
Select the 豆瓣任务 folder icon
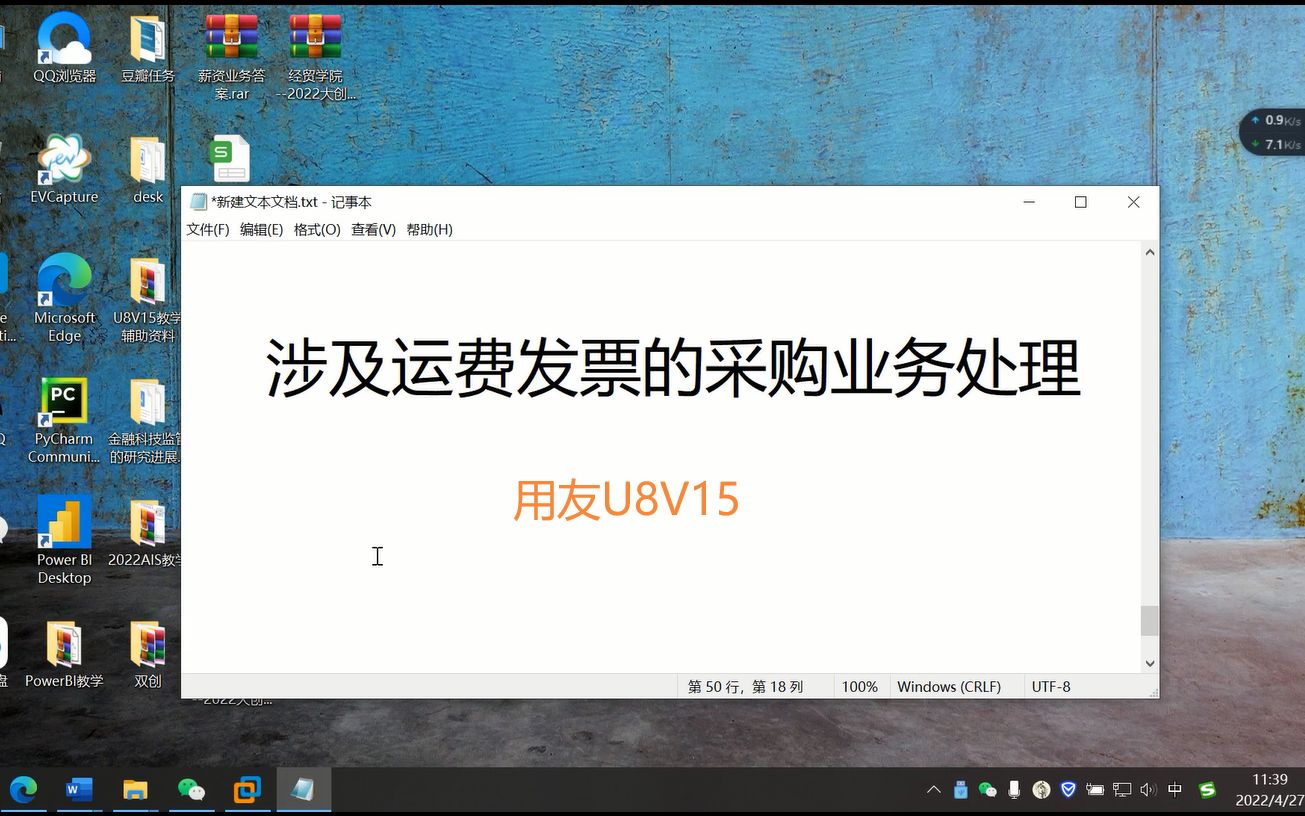[x=148, y=48]
